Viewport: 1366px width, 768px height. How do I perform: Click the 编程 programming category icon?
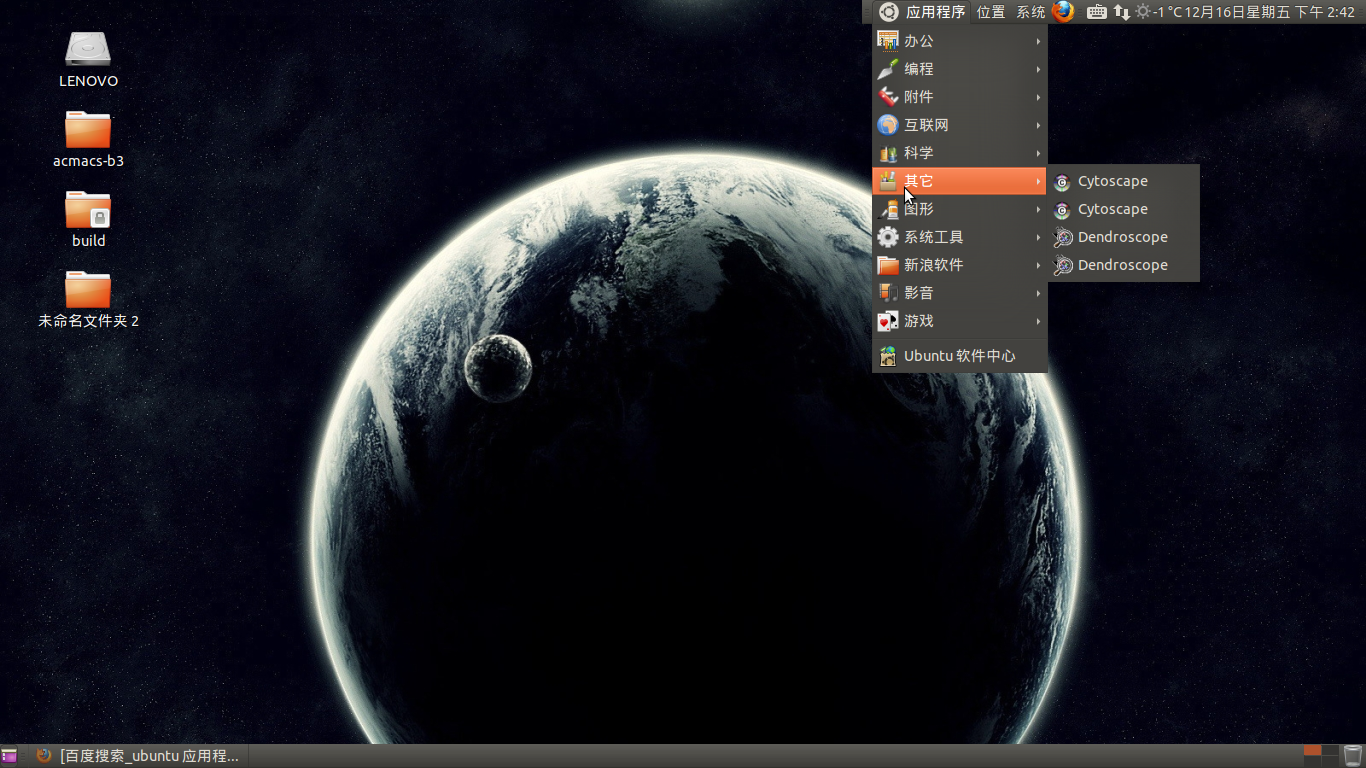tap(888, 69)
